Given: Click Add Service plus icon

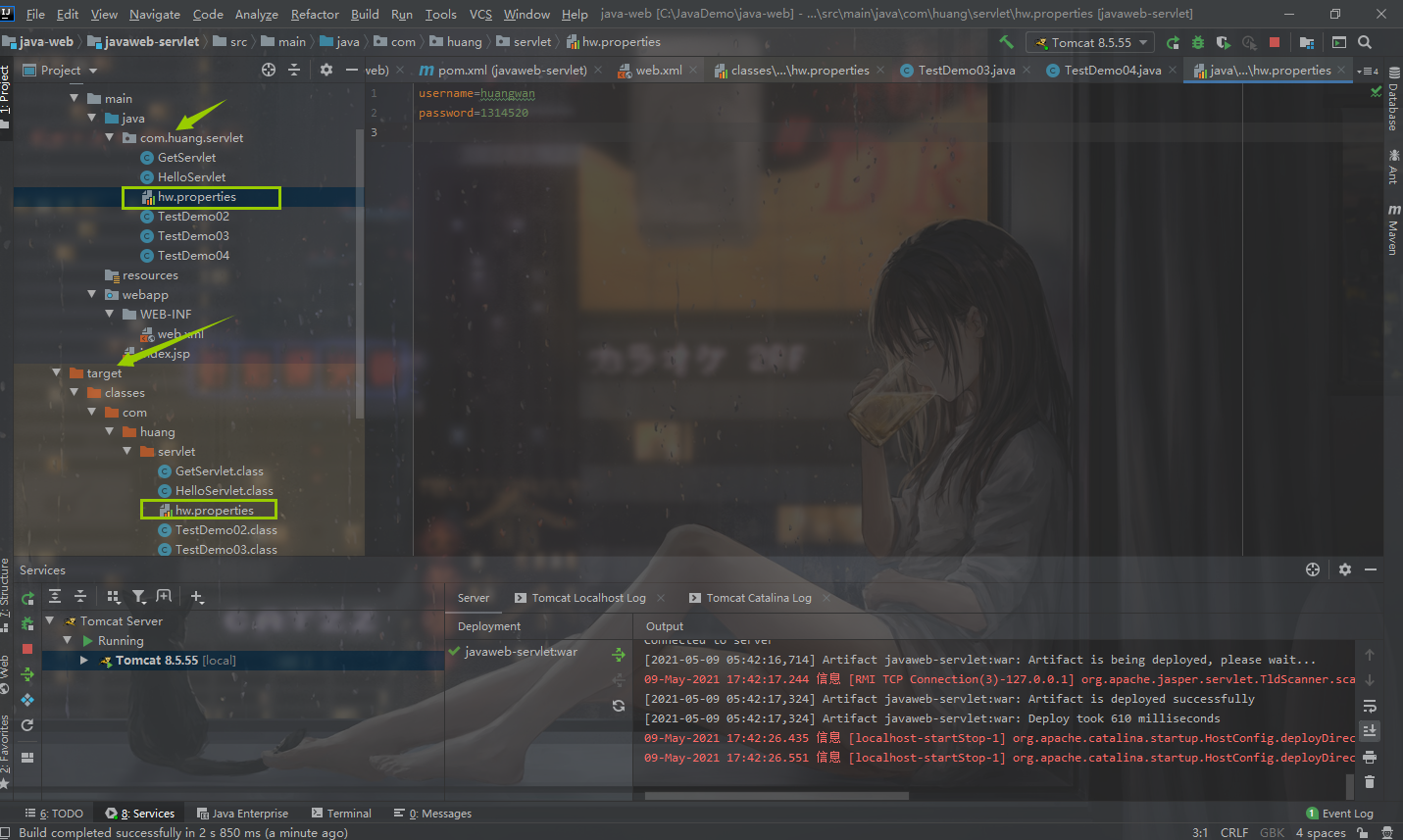Looking at the screenshot, I should (197, 596).
